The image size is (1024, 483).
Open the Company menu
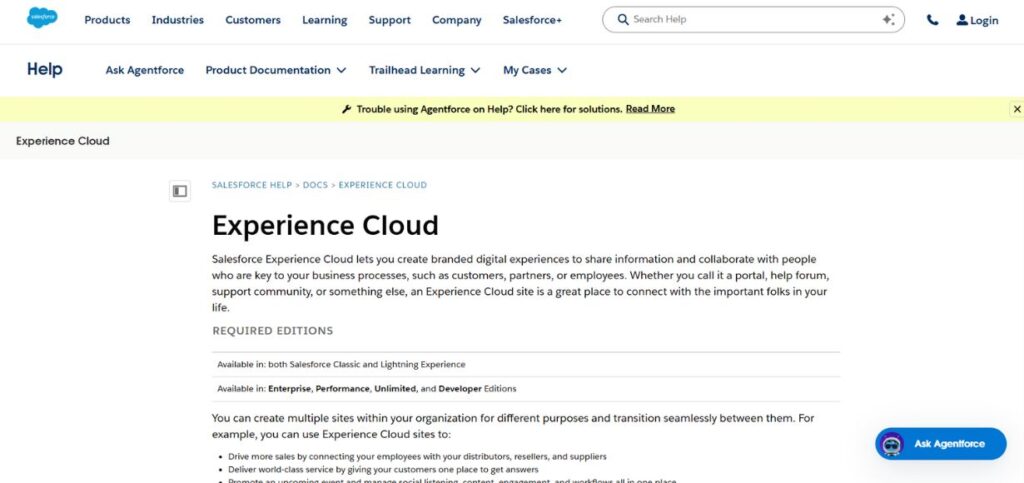456,20
